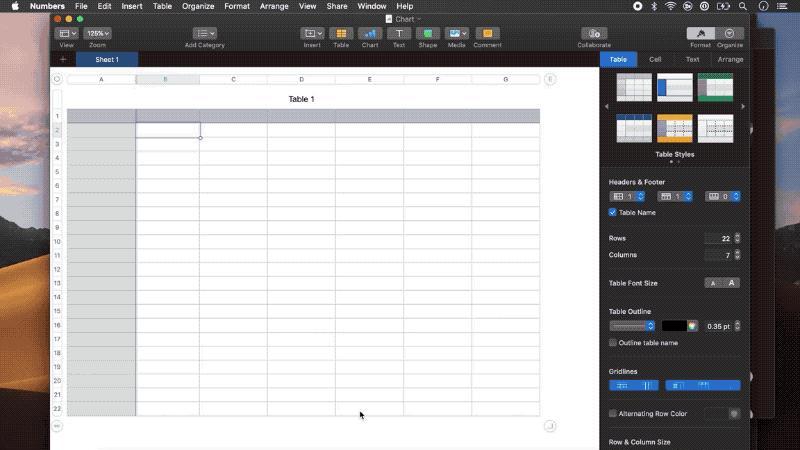
Task: Open the Table Outline line style dropdown
Action: coord(632,326)
